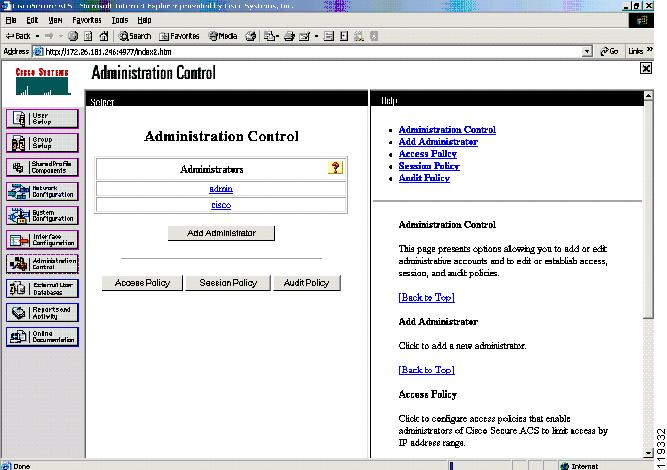Click Back to Top under Add Administrator

tap(426, 370)
